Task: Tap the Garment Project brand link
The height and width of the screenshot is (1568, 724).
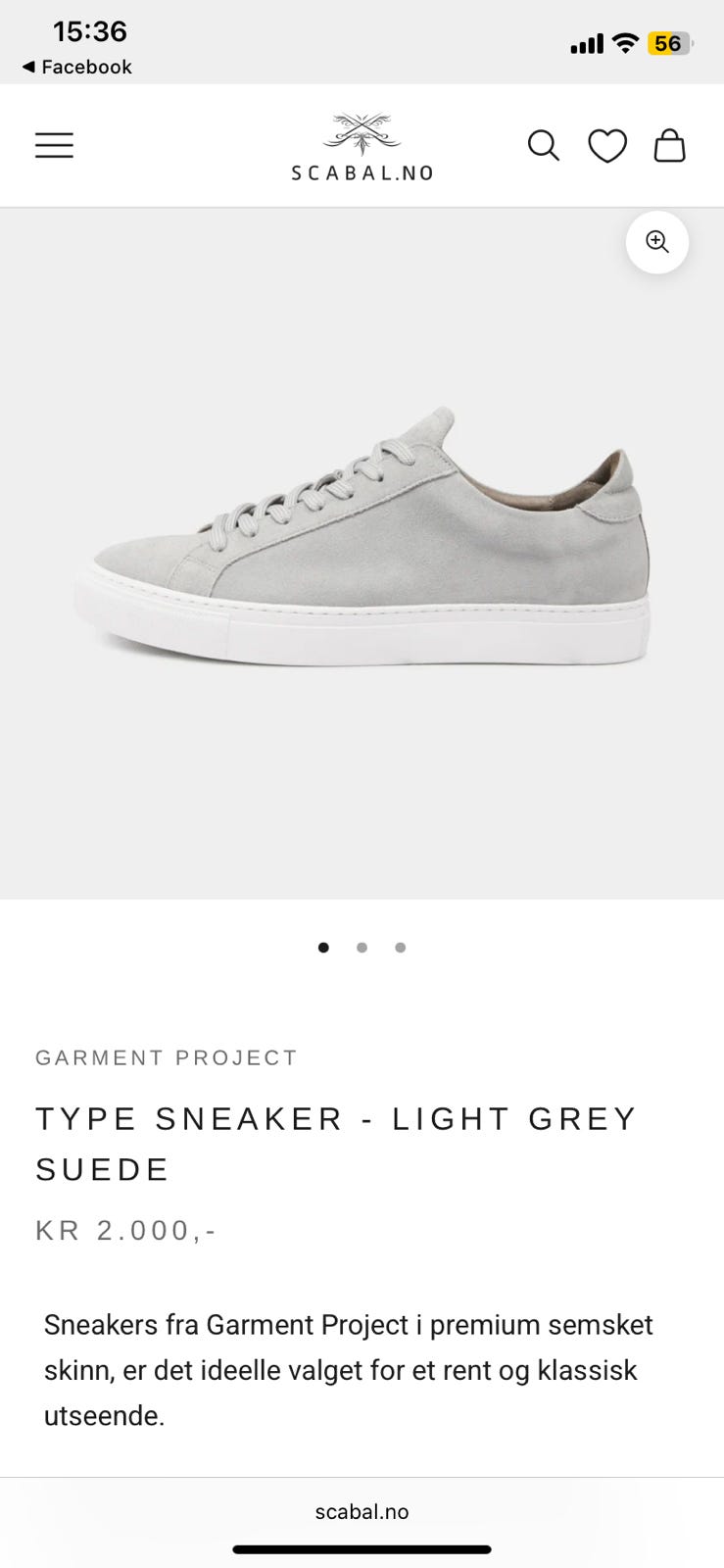Action: pos(167,1057)
